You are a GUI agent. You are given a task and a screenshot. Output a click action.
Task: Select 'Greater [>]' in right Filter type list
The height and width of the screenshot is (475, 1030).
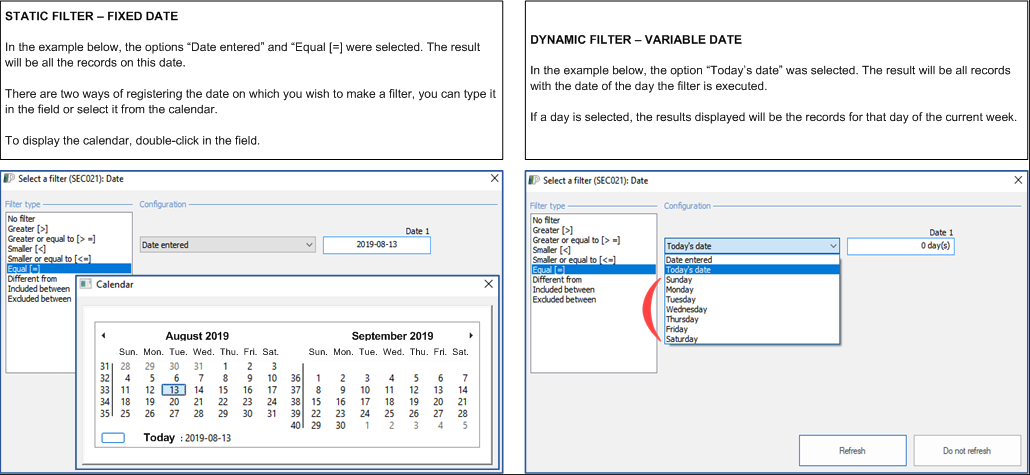click(x=552, y=230)
